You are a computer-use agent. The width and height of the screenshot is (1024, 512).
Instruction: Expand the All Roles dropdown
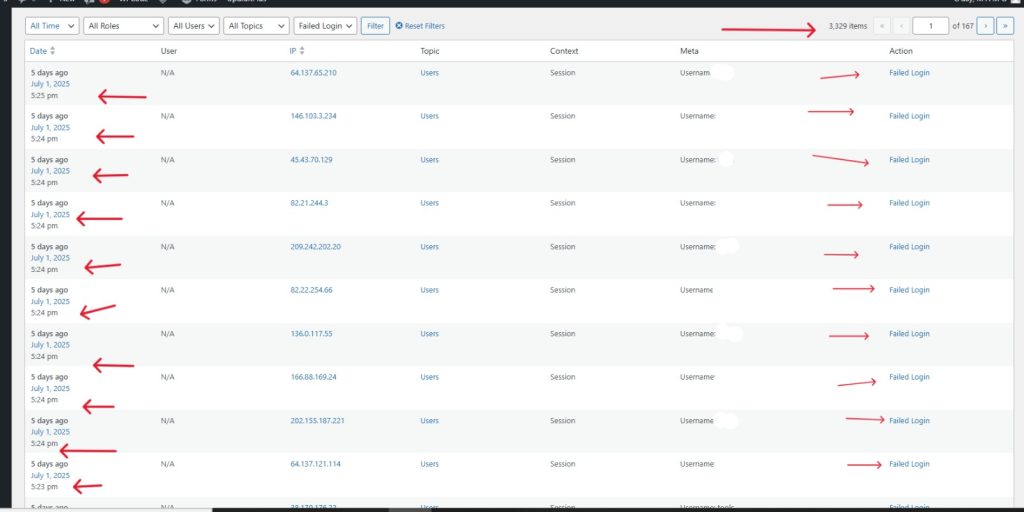pos(122,26)
